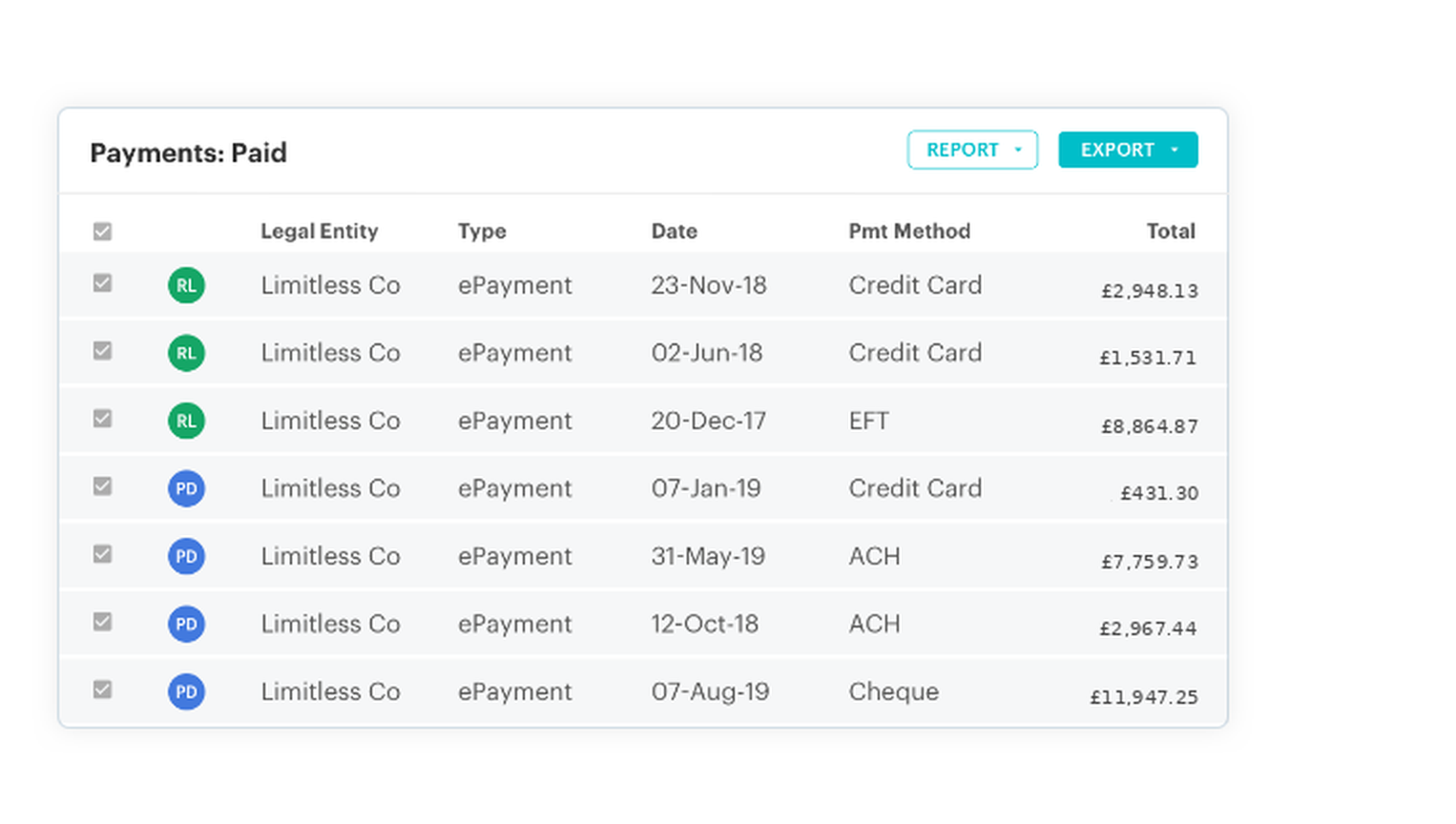1456x824 pixels.
Task: Click the total £431.30
Action: click(x=1159, y=493)
